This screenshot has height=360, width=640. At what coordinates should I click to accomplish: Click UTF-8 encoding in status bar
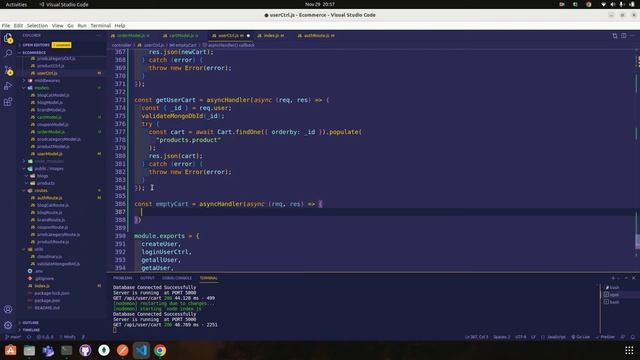pyautogui.click(x=520, y=337)
